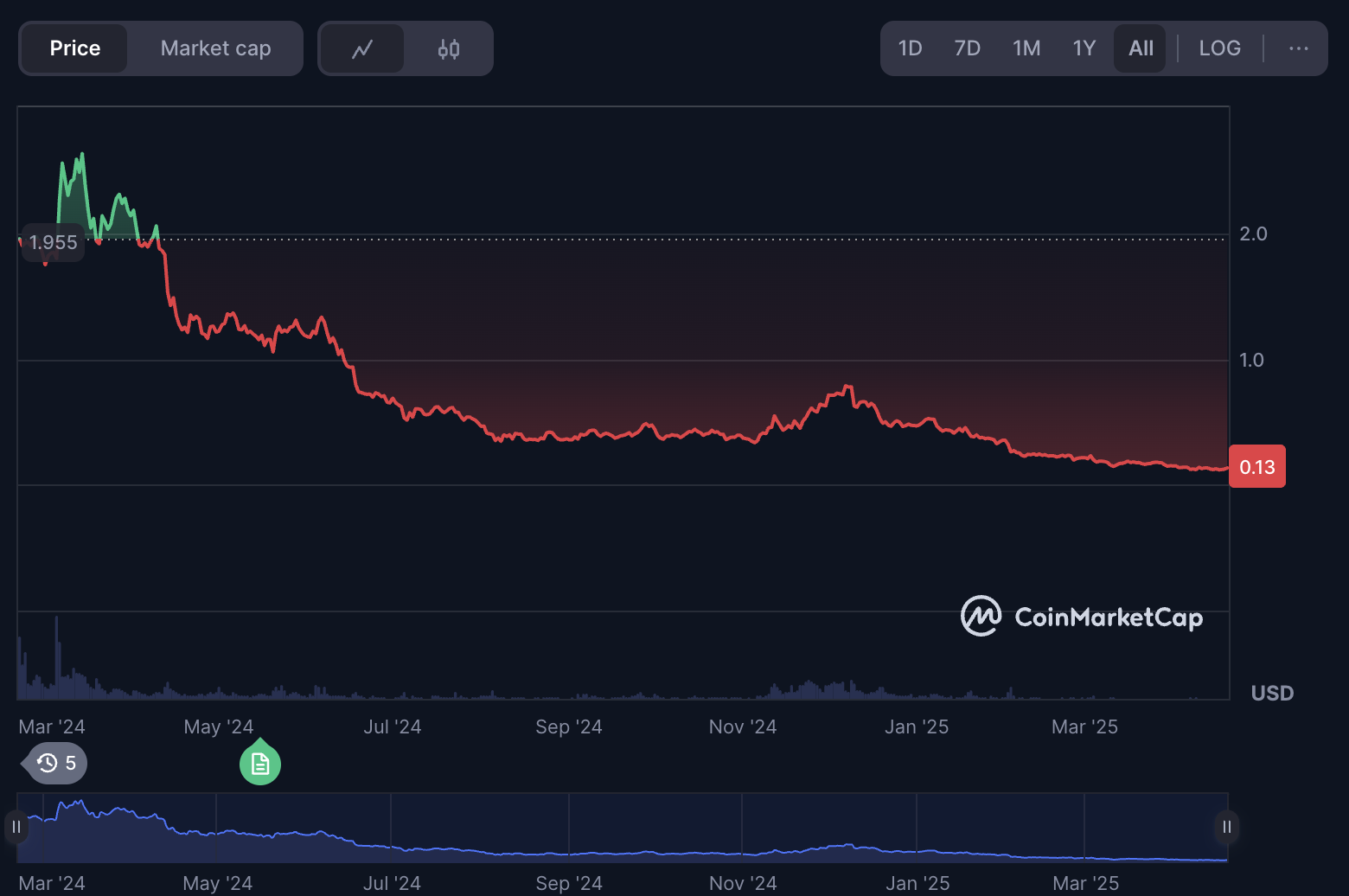Open the three-dots more options menu
1349x896 pixels.
[1298, 48]
